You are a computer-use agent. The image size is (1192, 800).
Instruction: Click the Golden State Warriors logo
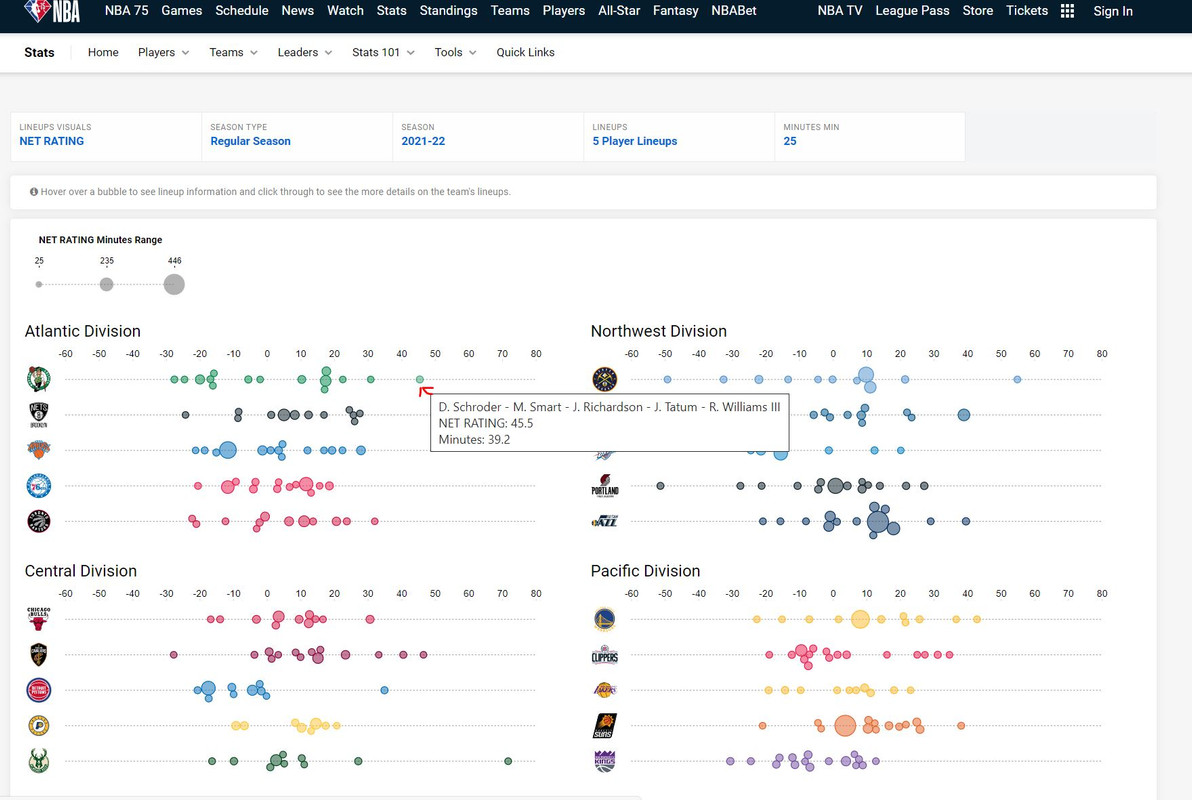point(605,619)
